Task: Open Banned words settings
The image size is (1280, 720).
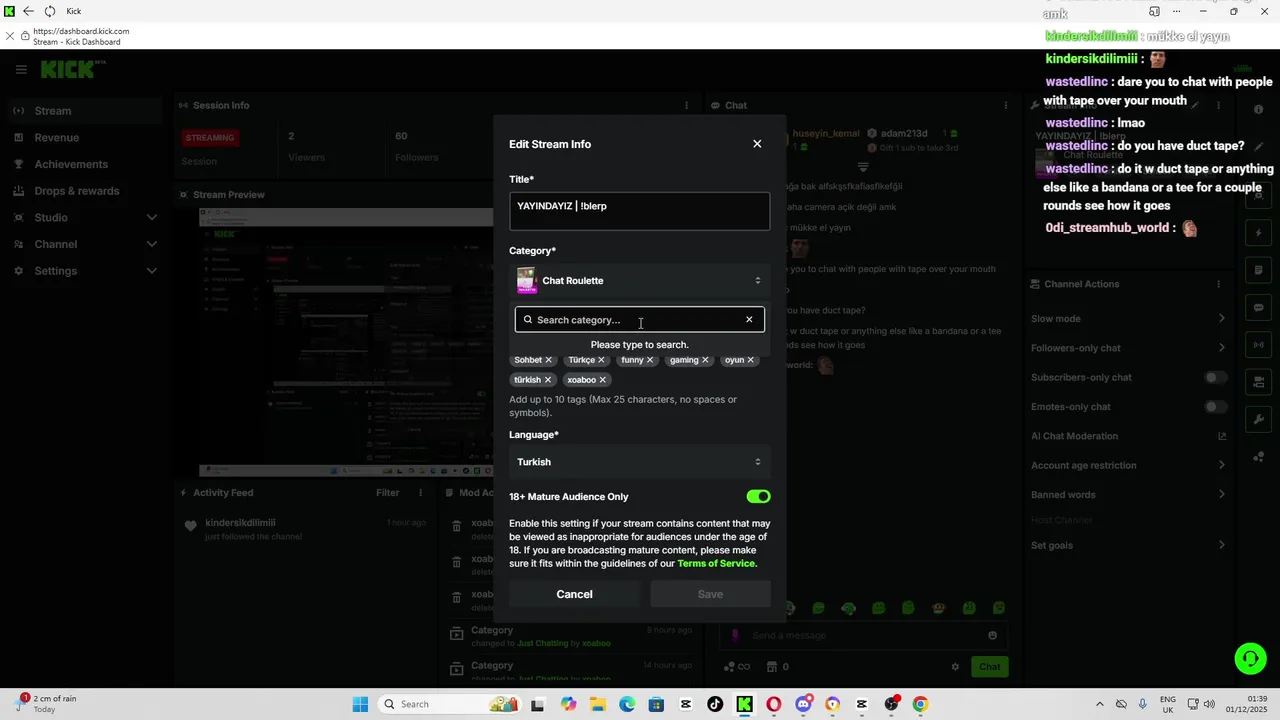Action: tap(1128, 495)
